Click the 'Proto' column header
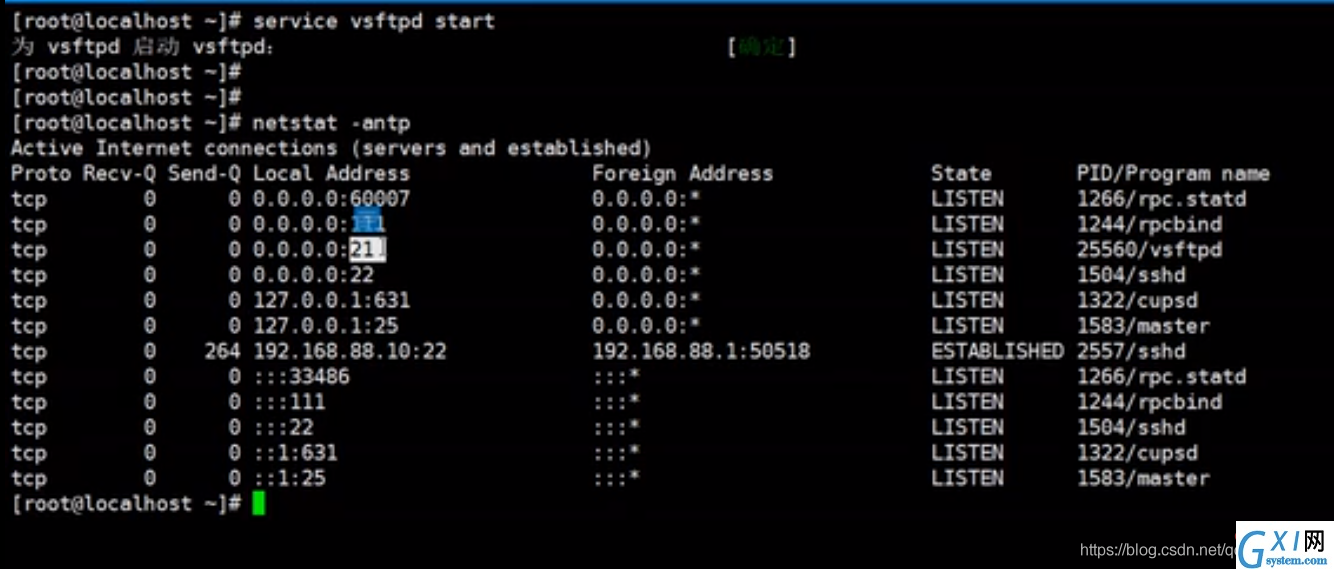1334x569 pixels. tap(41, 173)
